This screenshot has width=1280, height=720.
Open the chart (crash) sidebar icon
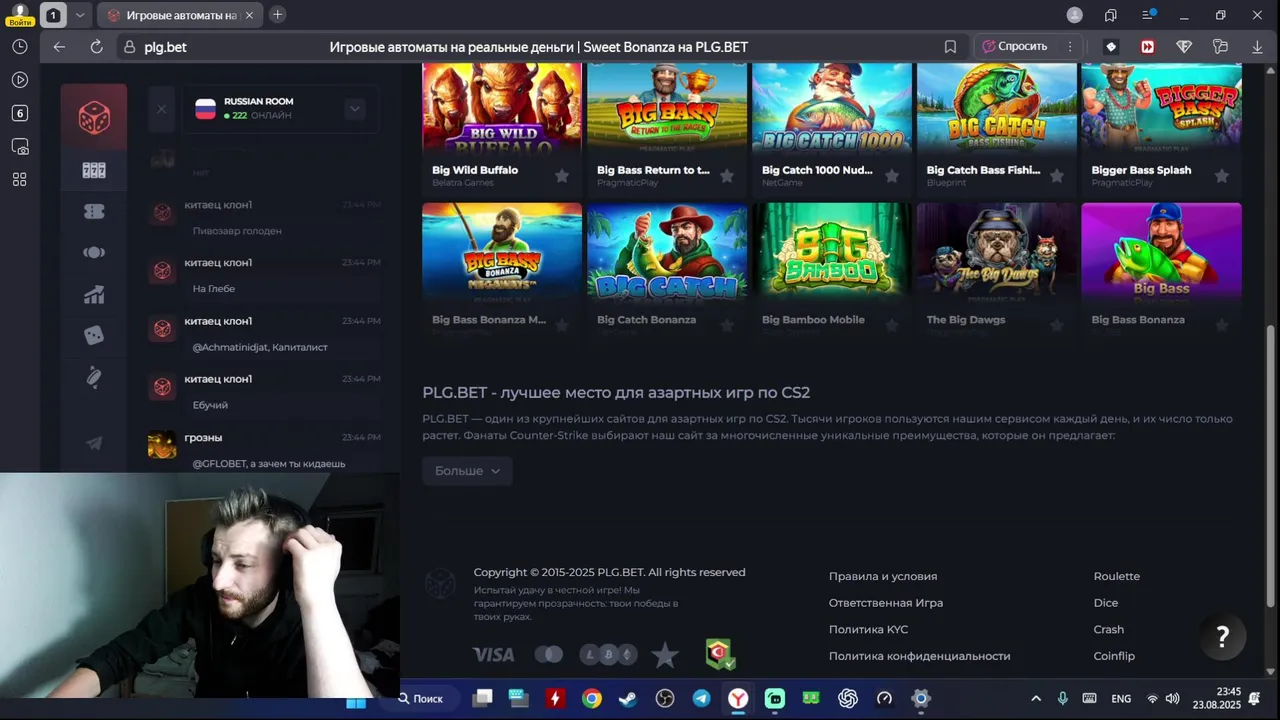[x=94, y=294]
